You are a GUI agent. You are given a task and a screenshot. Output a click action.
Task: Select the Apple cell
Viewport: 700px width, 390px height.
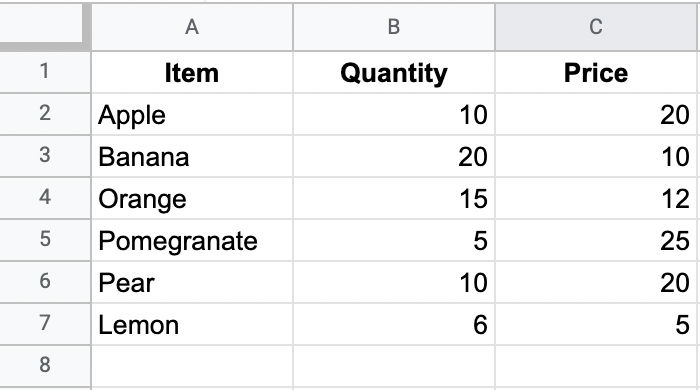pyautogui.click(x=192, y=114)
